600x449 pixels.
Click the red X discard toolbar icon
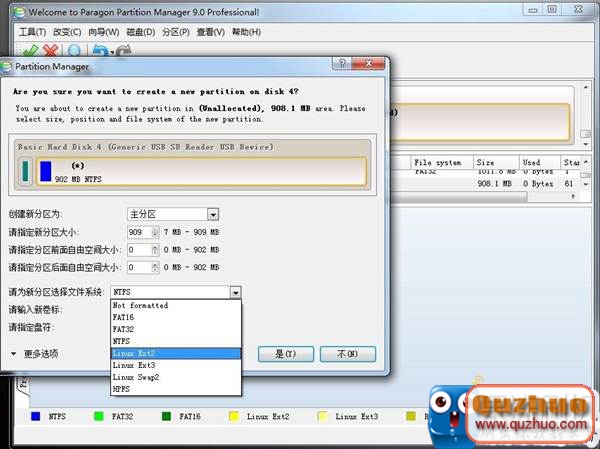[x=51, y=50]
